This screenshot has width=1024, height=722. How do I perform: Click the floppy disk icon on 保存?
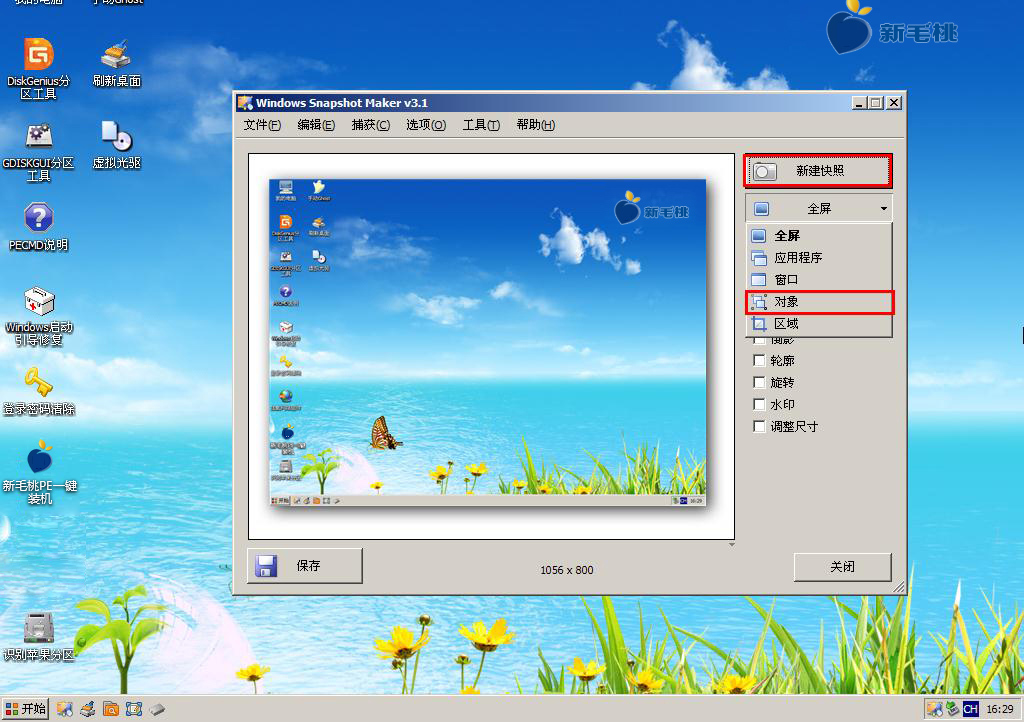(266, 565)
